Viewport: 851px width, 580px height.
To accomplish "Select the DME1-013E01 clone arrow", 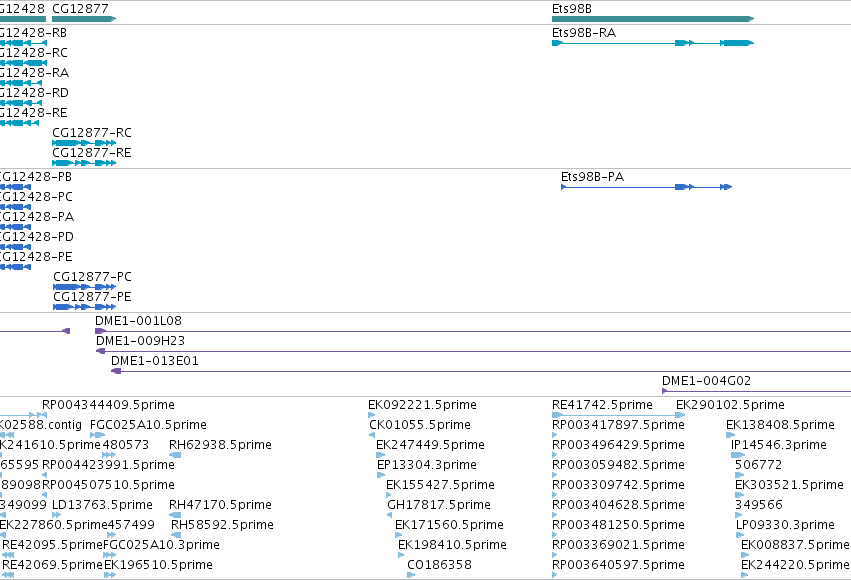I will tap(116, 371).
